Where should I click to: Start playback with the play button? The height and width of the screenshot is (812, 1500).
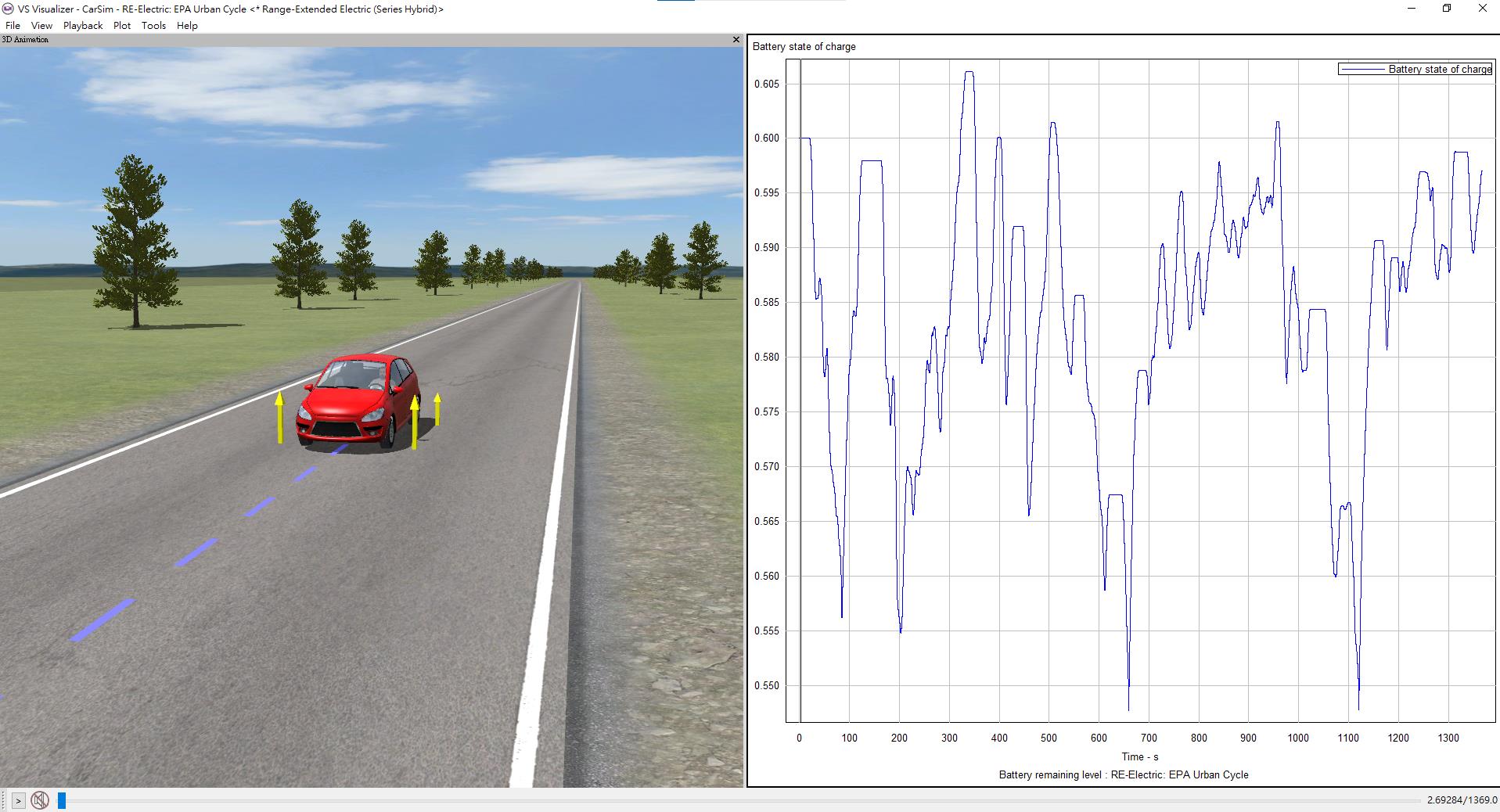tap(19, 800)
